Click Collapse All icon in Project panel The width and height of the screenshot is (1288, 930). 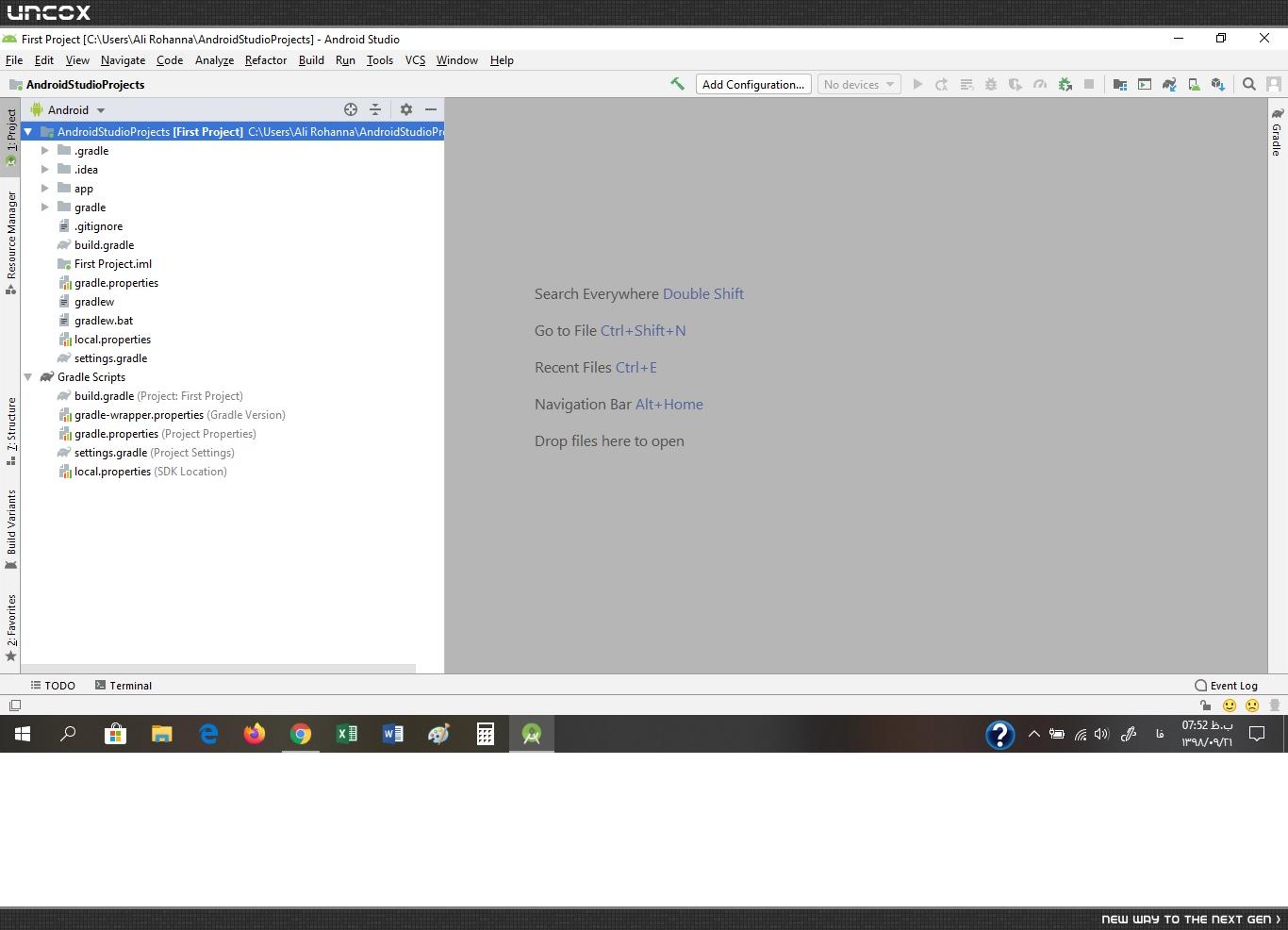click(375, 109)
